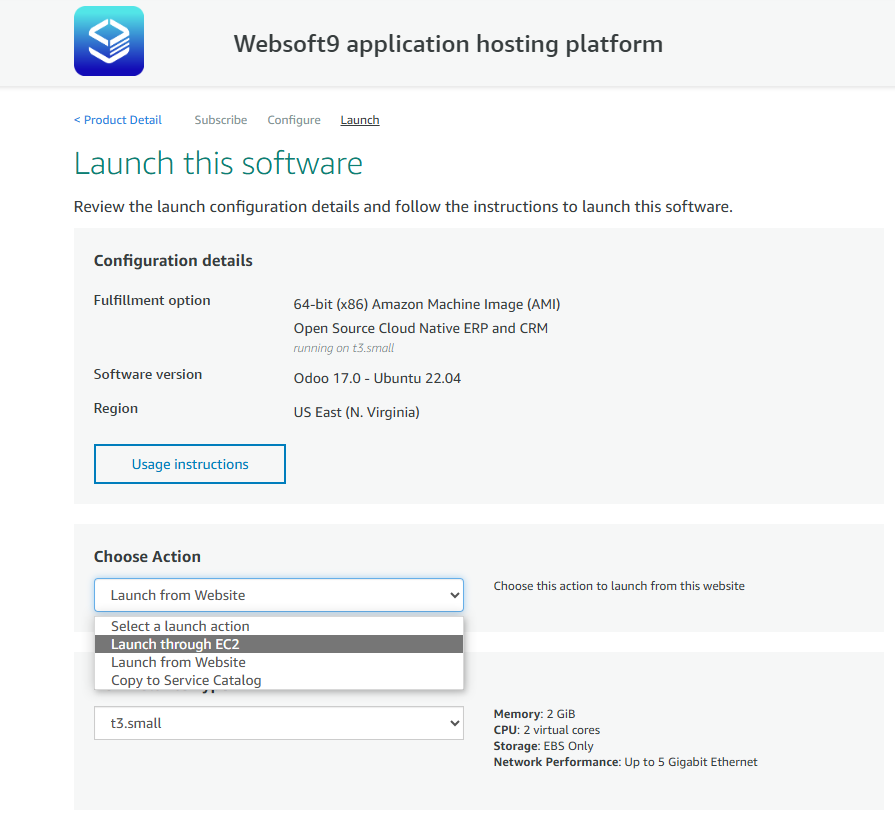Click the "Launch this software" heading
Viewport: 895px width, 819px height.
click(x=218, y=163)
